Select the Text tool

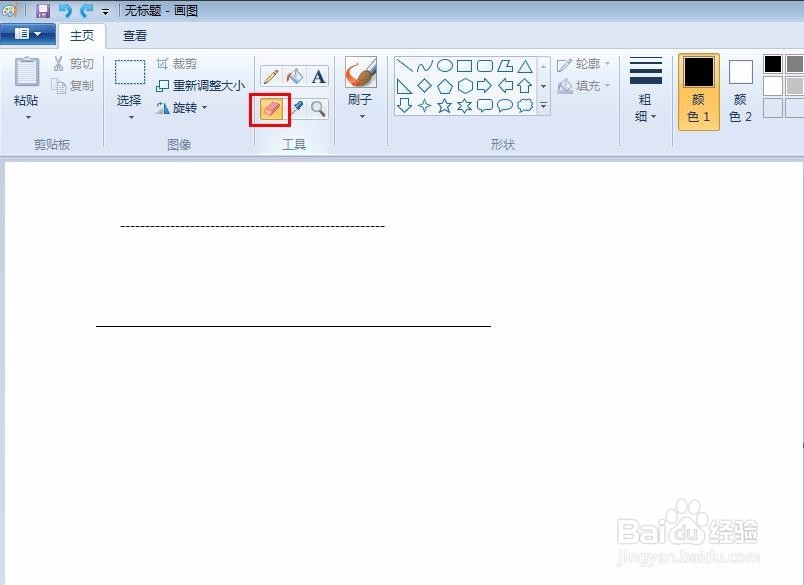(318, 77)
